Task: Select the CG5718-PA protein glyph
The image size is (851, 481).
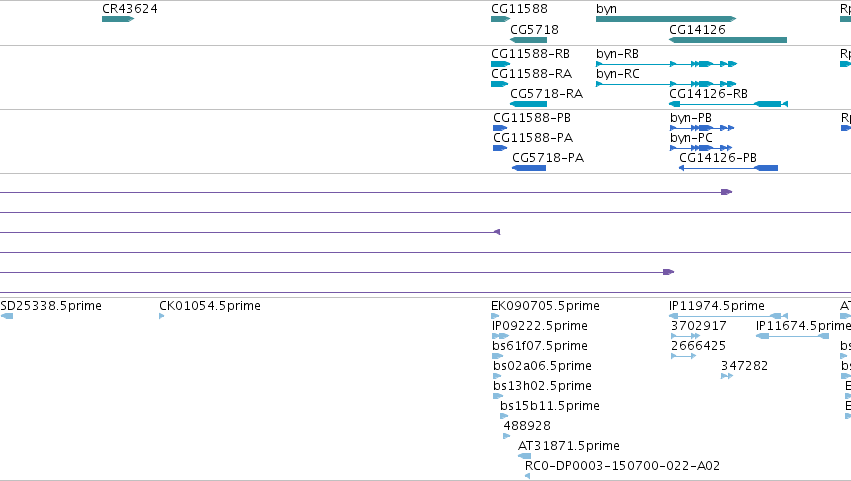Action: [x=529, y=168]
